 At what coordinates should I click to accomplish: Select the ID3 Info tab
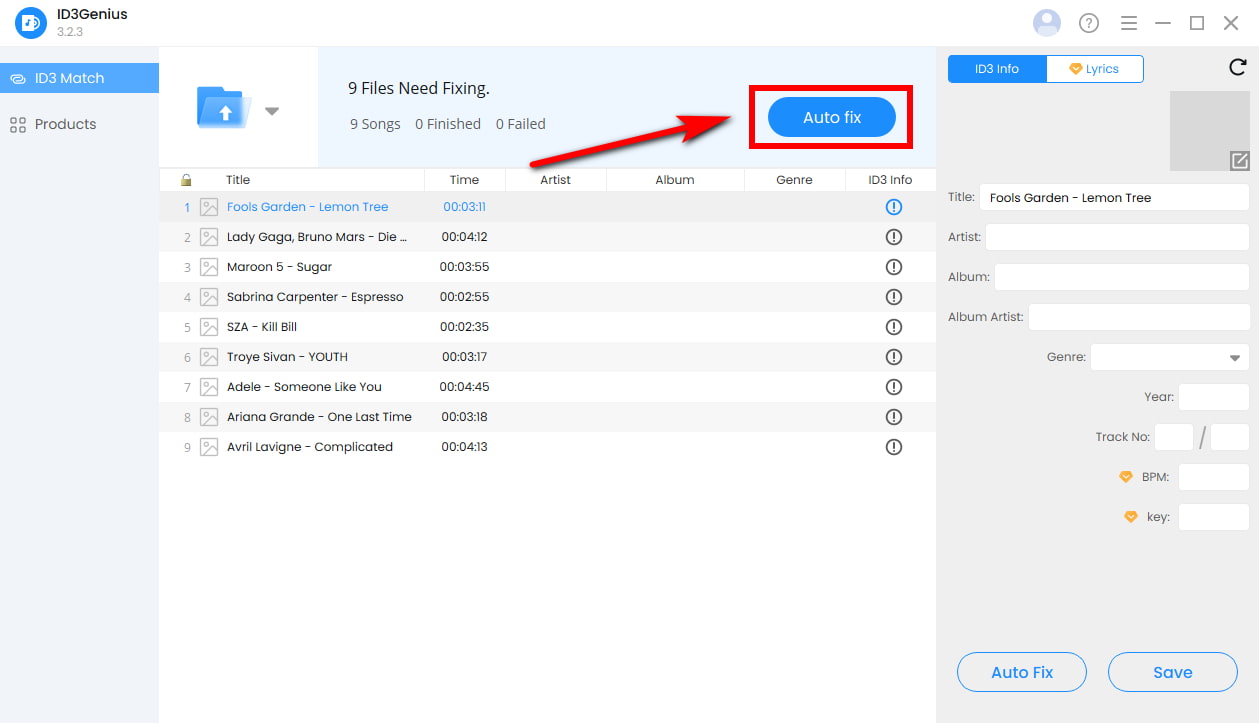click(997, 69)
